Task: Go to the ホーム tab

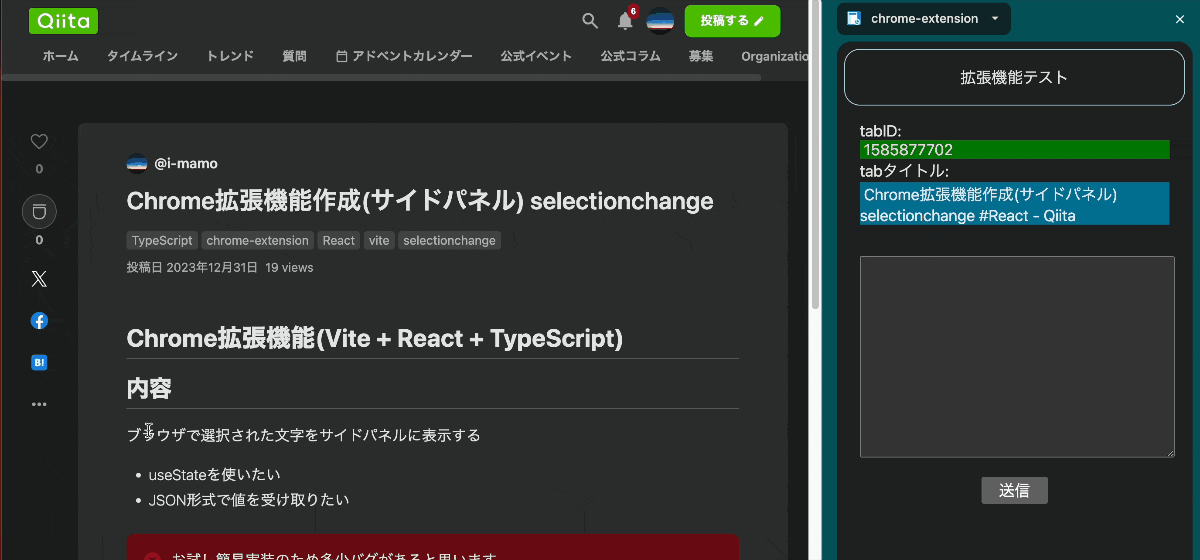Action: point(60,56)
